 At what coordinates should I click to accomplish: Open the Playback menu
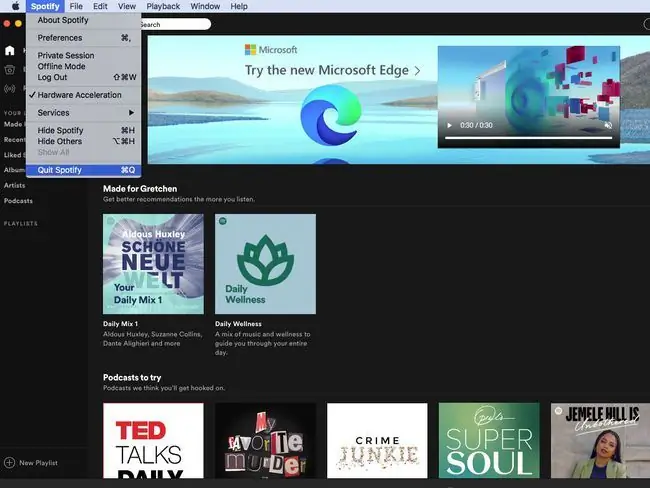coord(163,6)
